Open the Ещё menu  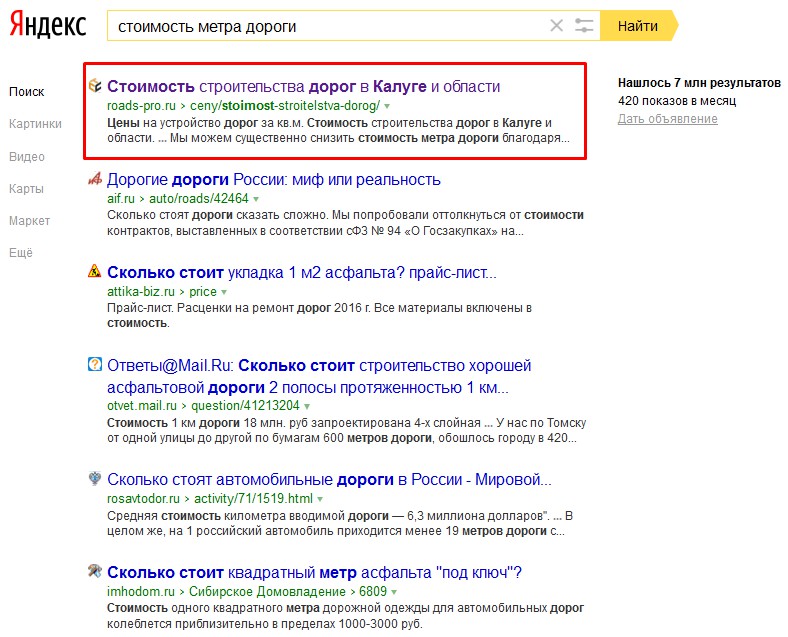point(21,253)
